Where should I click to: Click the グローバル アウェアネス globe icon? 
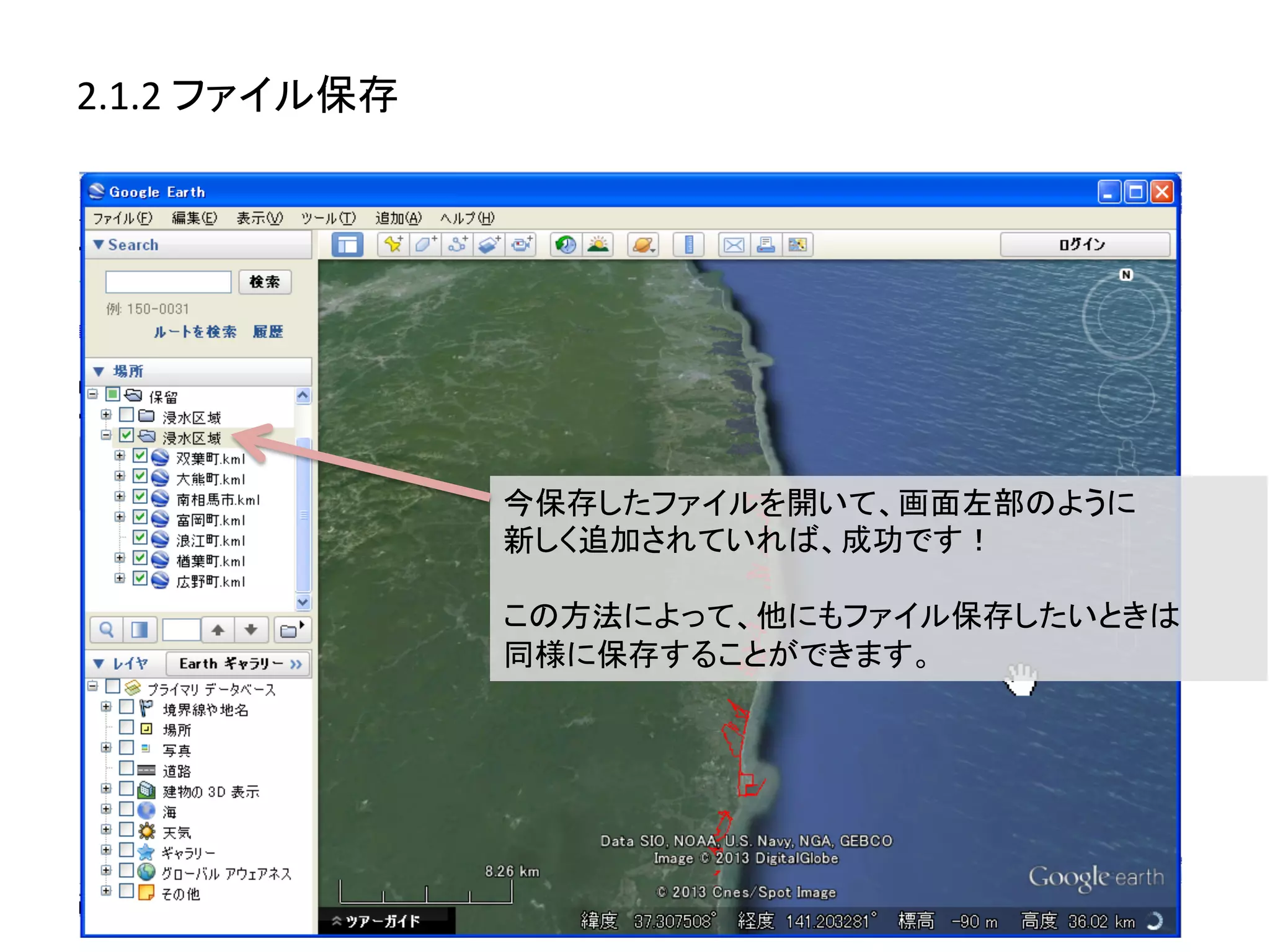[x=146, y=872]
